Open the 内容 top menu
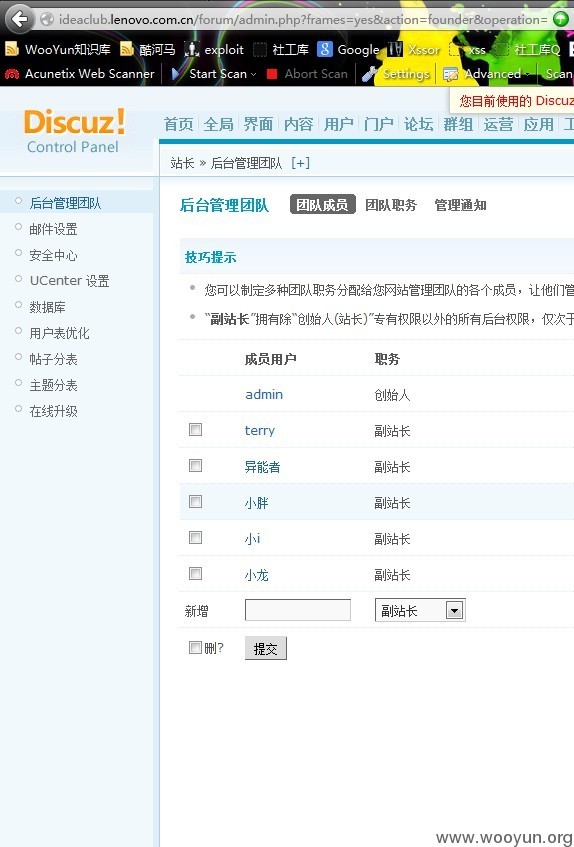This screenshot has width=574, height=847. [x=298, y=124]
